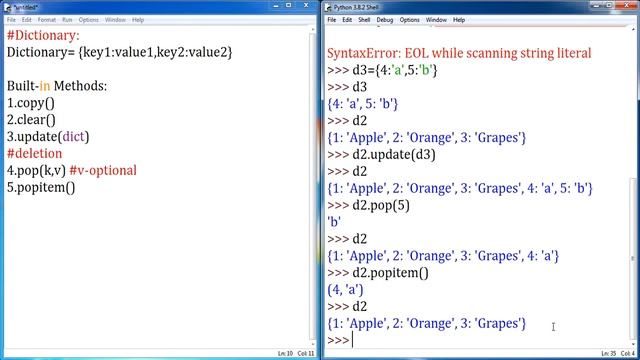
Task: Click the empty shell prompt at bottom
Action: [339, 340]
